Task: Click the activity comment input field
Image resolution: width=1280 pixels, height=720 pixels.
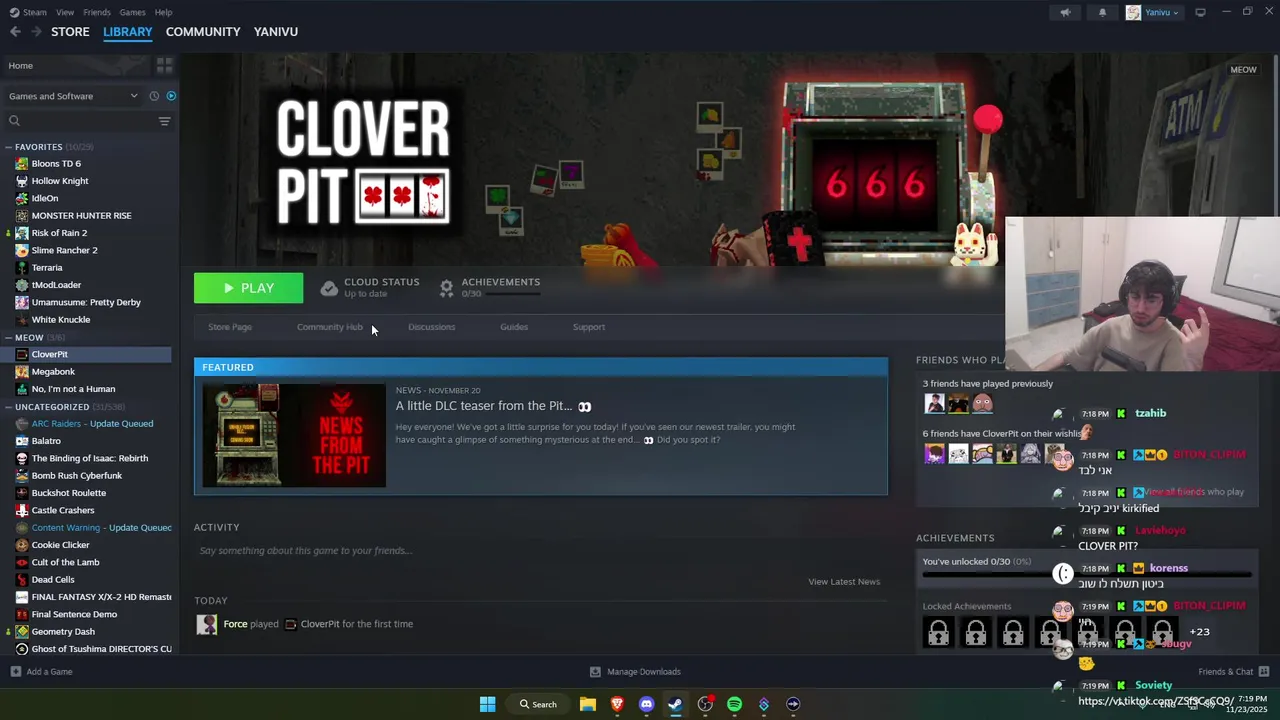Action: tap(540, 551)
